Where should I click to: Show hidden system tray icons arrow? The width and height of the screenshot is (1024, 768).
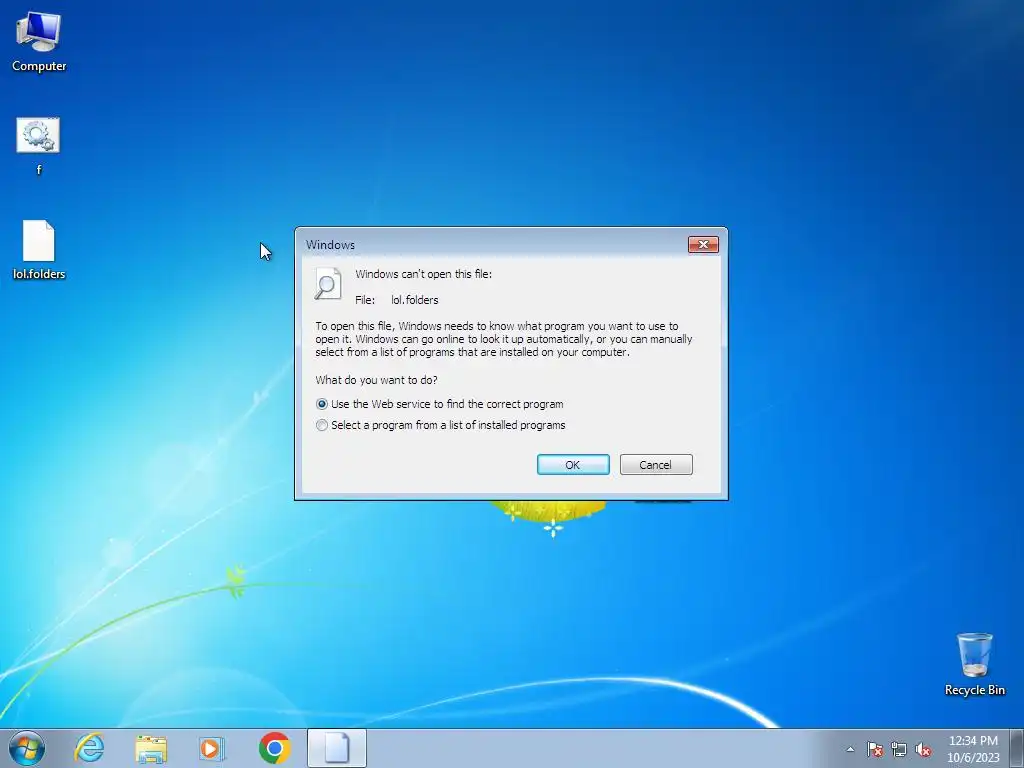tap(850, 749)
